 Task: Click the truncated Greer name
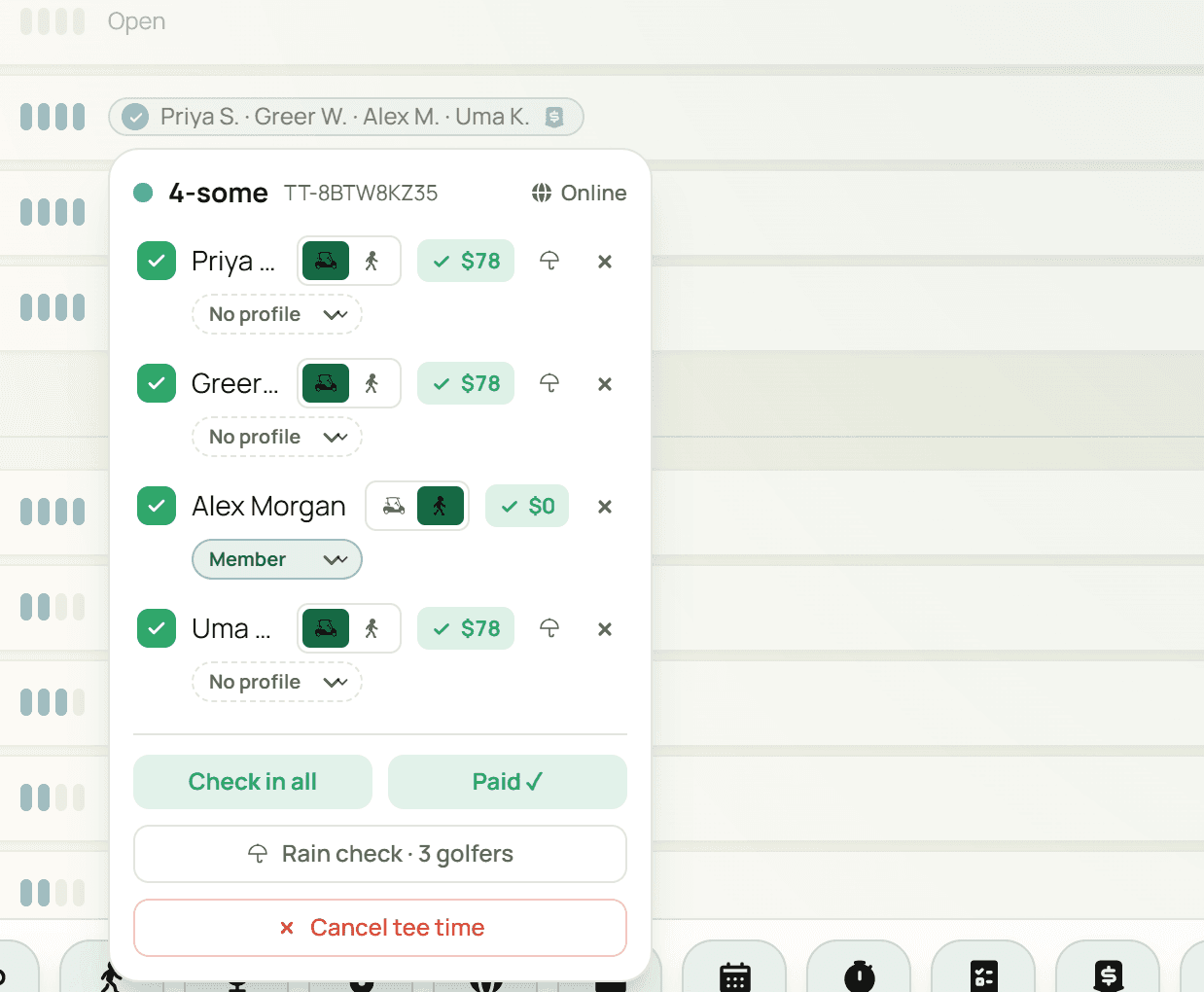click(235, 383)
